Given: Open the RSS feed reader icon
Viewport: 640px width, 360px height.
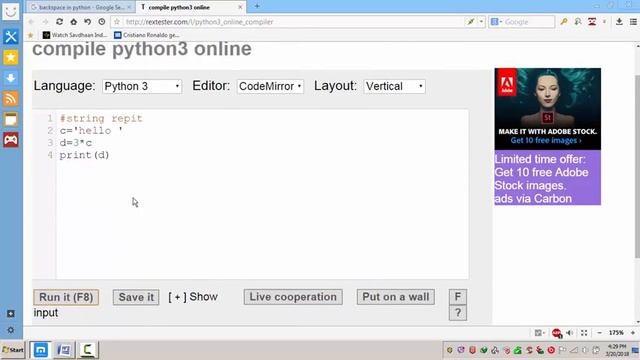Looking at the screenshot, I should pyautogui.click(x=11, y=98).
